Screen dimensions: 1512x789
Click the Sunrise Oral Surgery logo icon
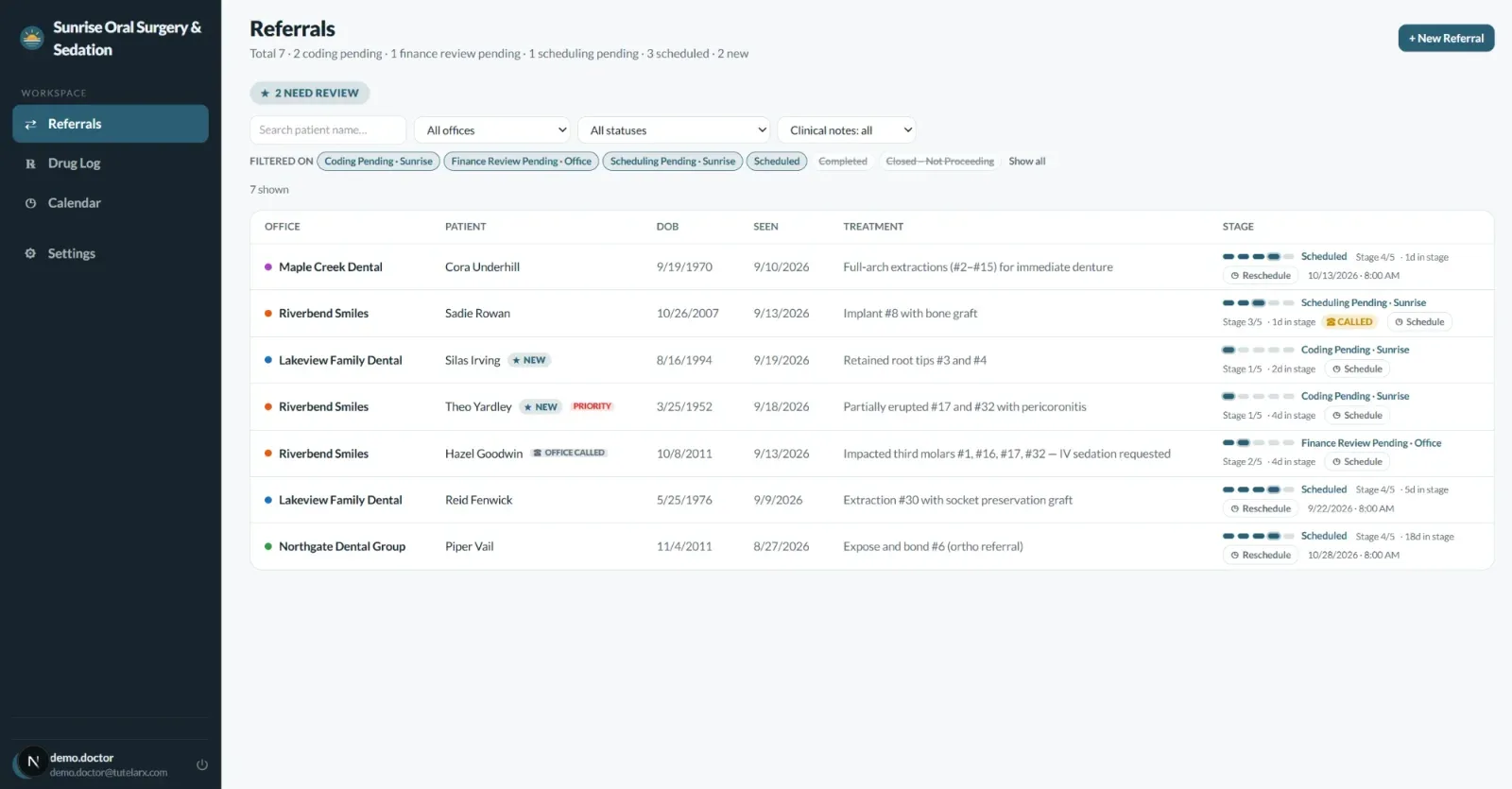pyautogui.click(x=32, y=38)
